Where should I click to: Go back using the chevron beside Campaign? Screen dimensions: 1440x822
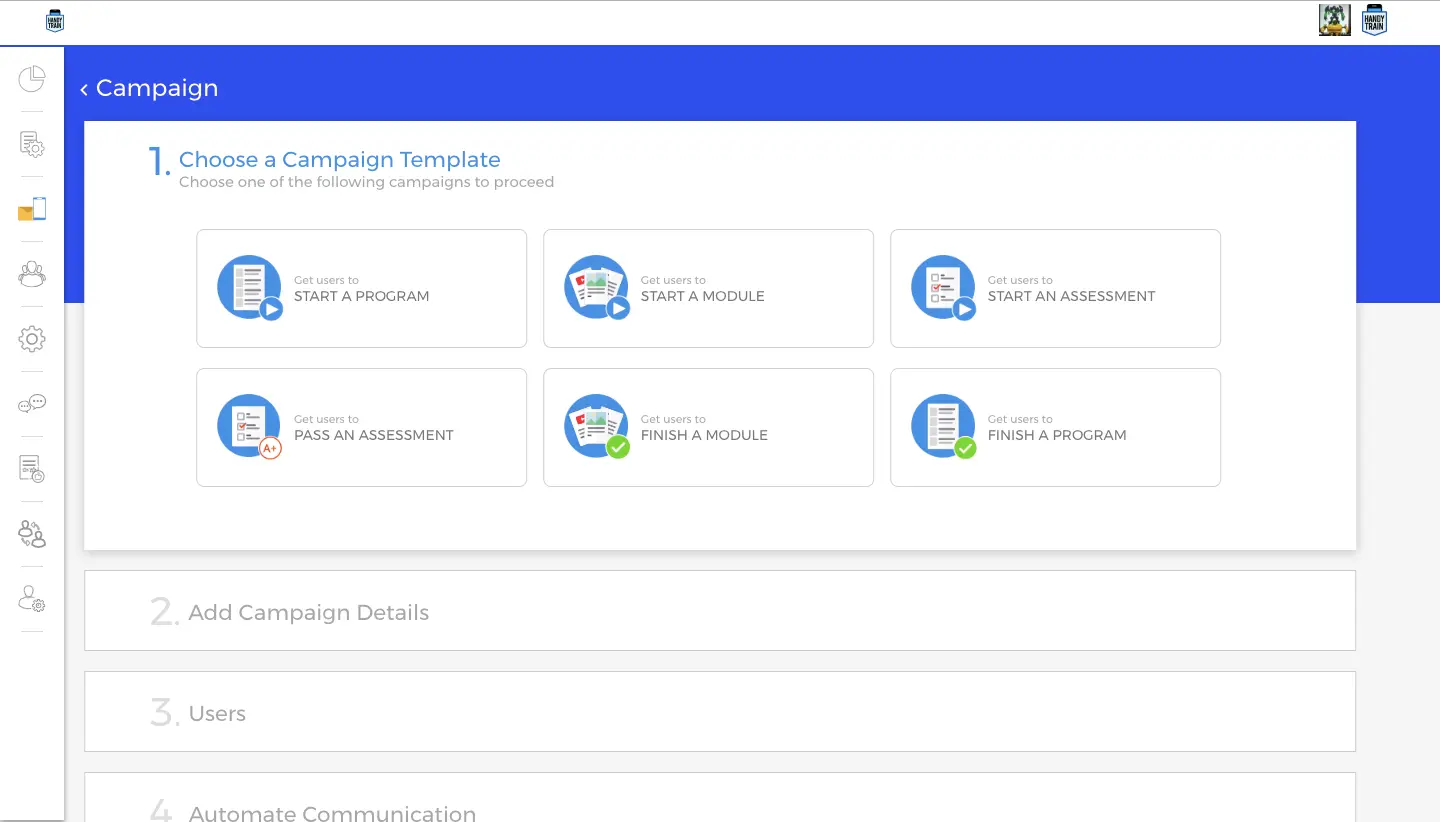84,90
